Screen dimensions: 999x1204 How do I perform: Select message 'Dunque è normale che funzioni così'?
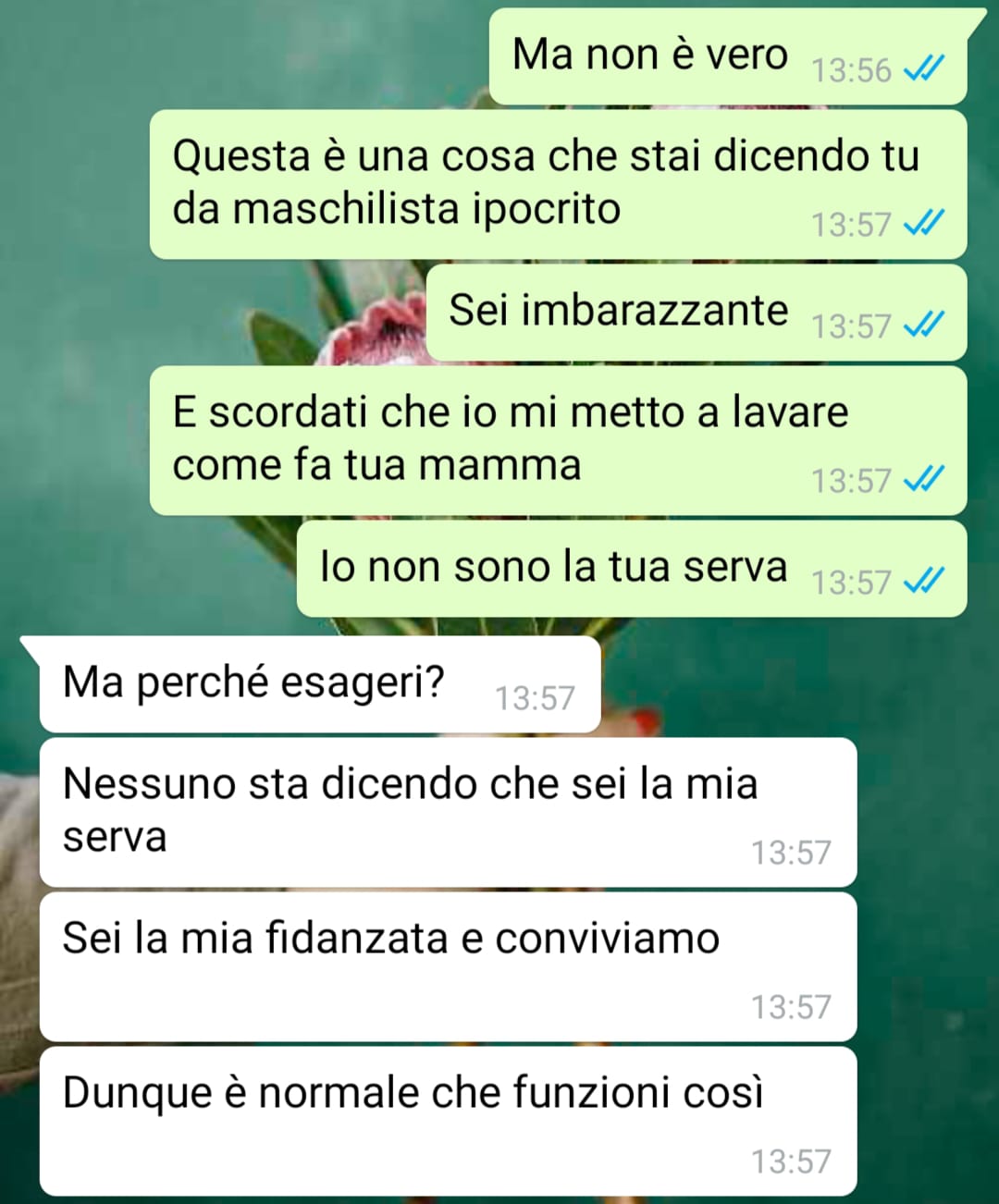click(x=448, y=1121)
